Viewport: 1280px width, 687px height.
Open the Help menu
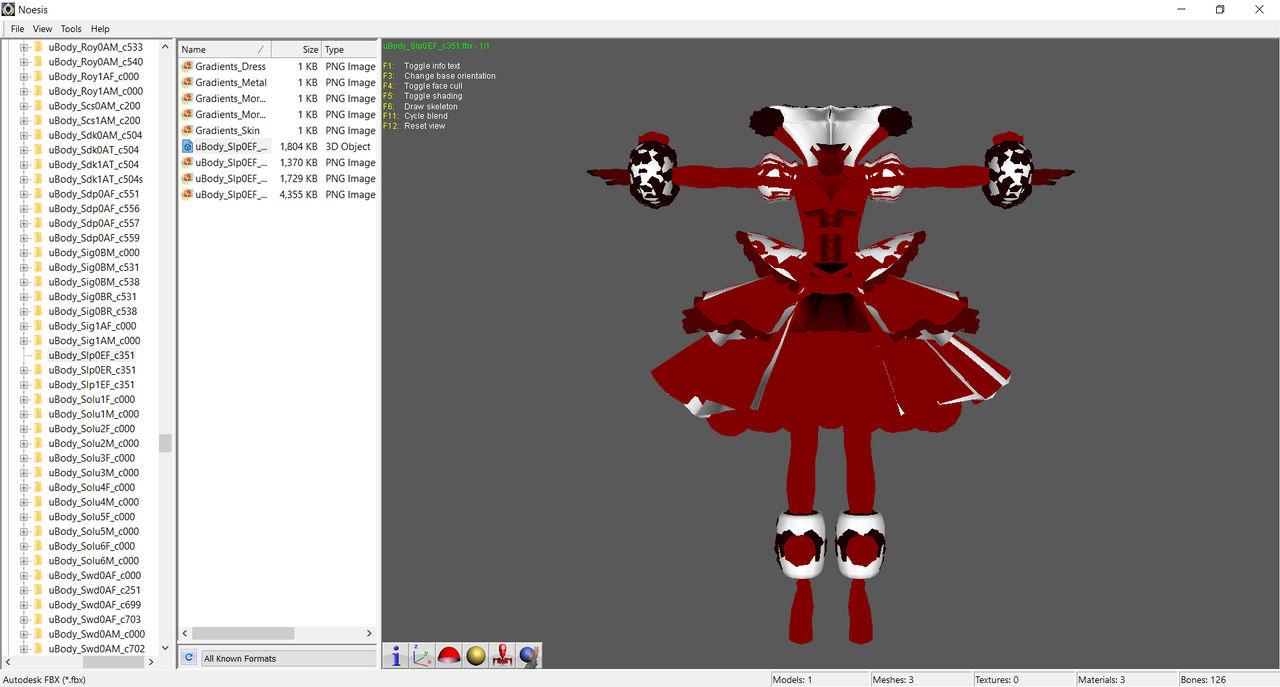pyautogui.click(x=100, y=29)
